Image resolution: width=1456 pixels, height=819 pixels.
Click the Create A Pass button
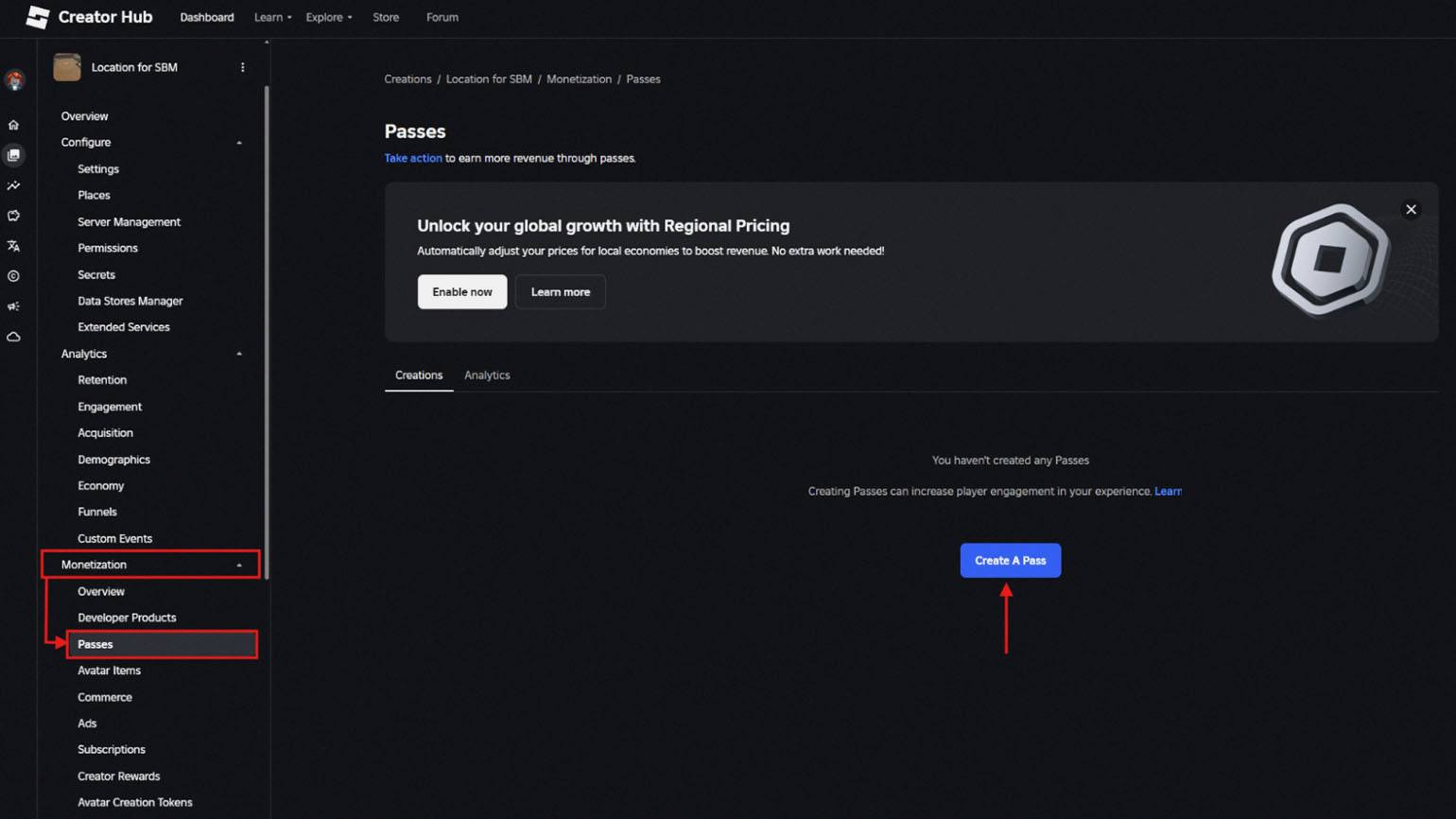click(1010, 561)
